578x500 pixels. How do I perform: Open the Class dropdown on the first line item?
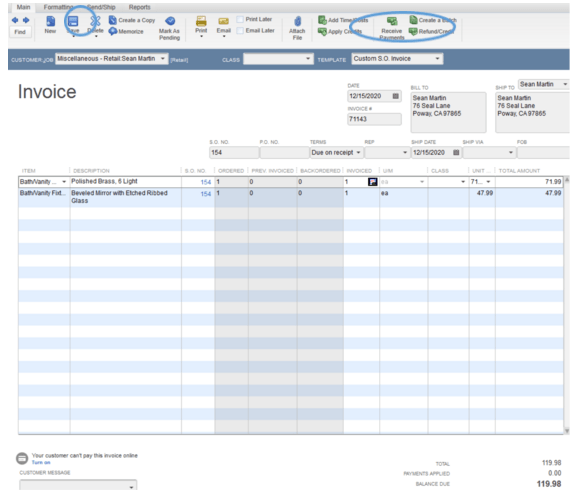(463, 181)
